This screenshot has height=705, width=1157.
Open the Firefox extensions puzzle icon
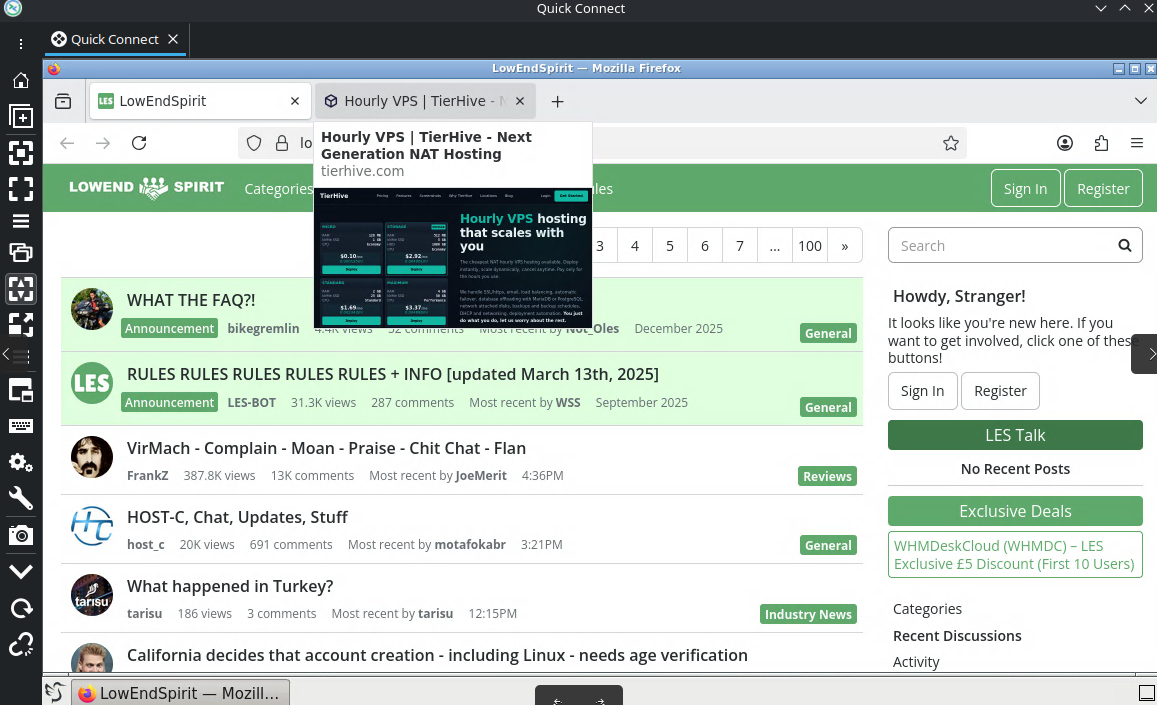coord(1101,143)
